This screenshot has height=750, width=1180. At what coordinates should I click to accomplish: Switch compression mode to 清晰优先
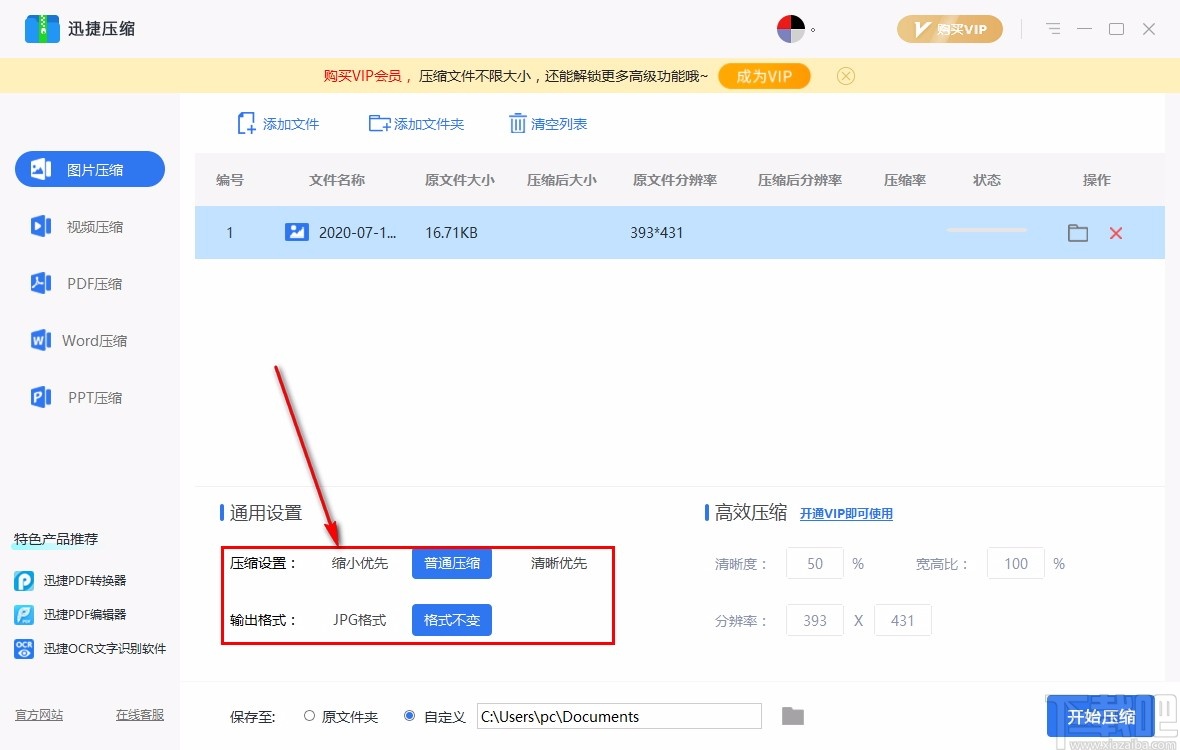[561, 563]
